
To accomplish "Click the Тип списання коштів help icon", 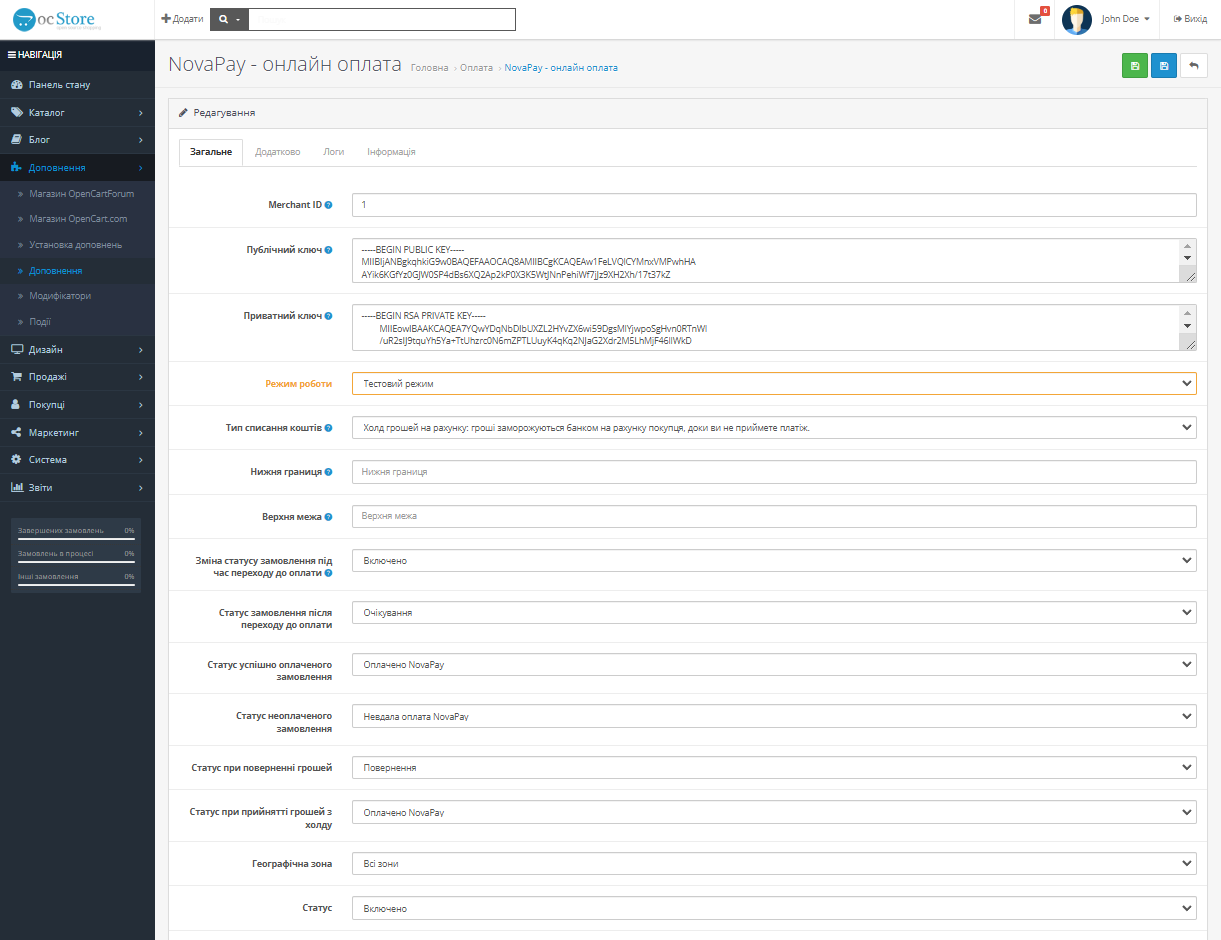I will point(329,428).
